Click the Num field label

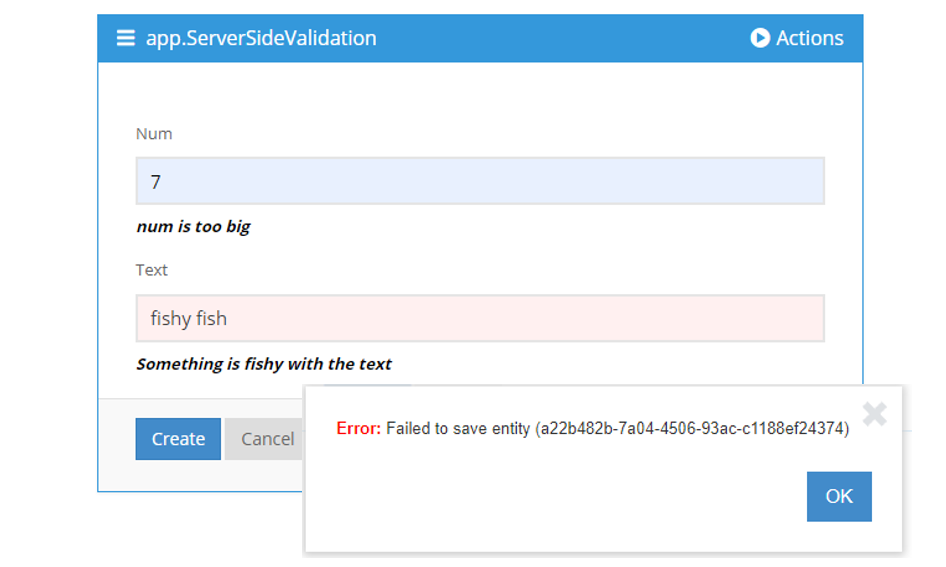click(154, 134)
